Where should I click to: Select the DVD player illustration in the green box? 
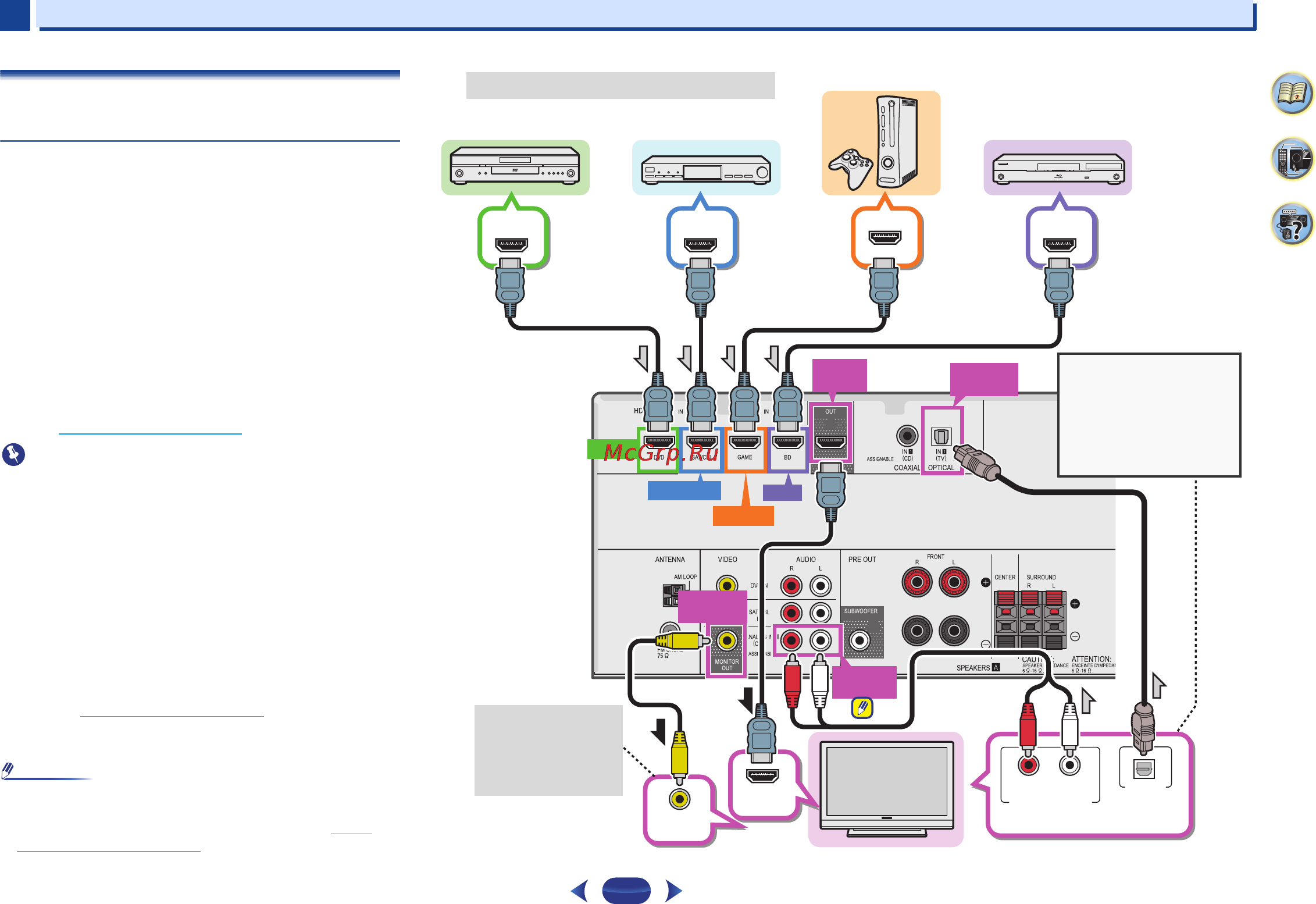point(515,167)
